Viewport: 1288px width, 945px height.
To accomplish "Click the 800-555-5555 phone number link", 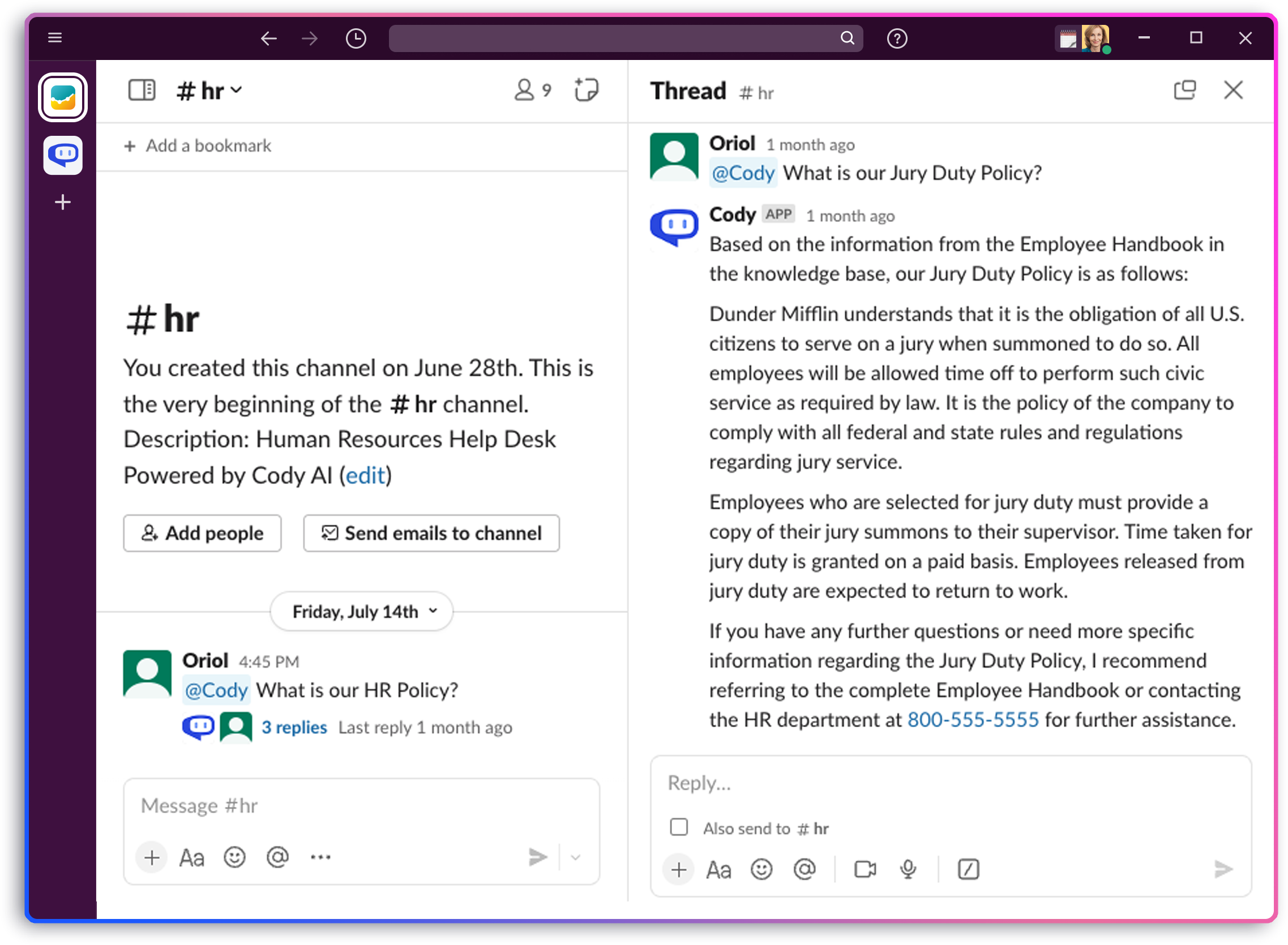I will point(973,720).
